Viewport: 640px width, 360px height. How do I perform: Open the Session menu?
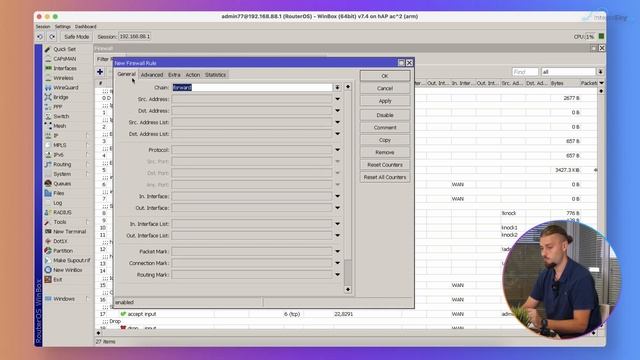(x=42, y=27)
